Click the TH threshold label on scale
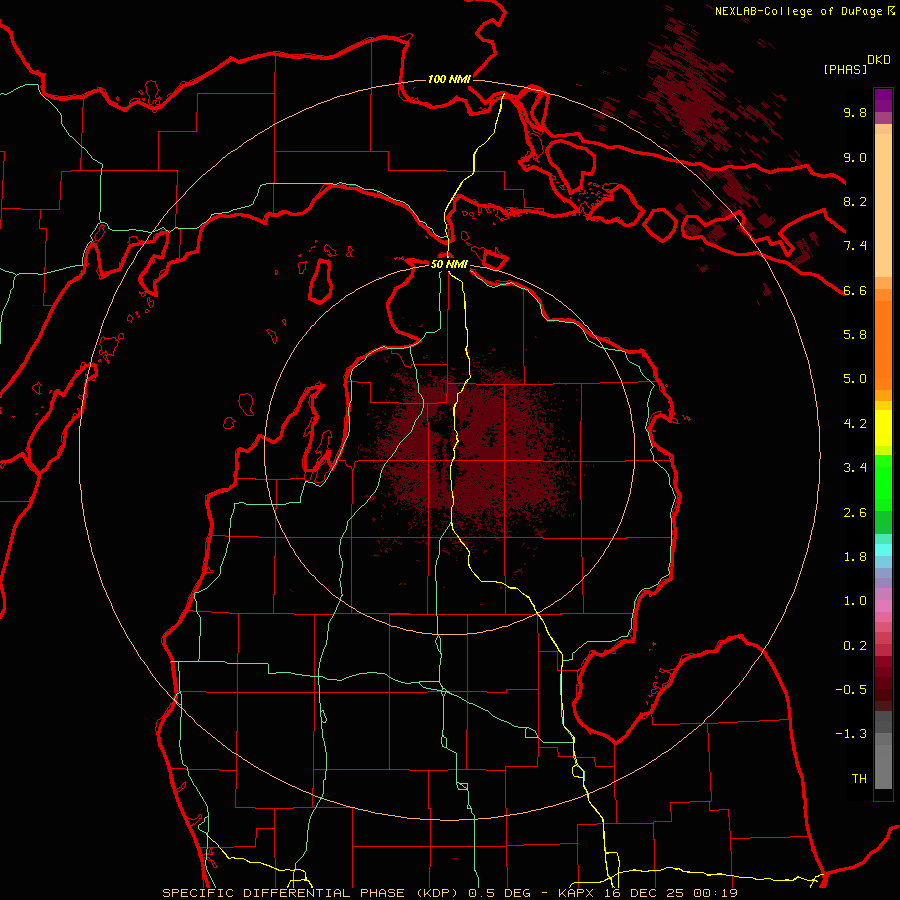Image resolution: width=900 pixels, height=900 pixels. click(x=859, y=779)
